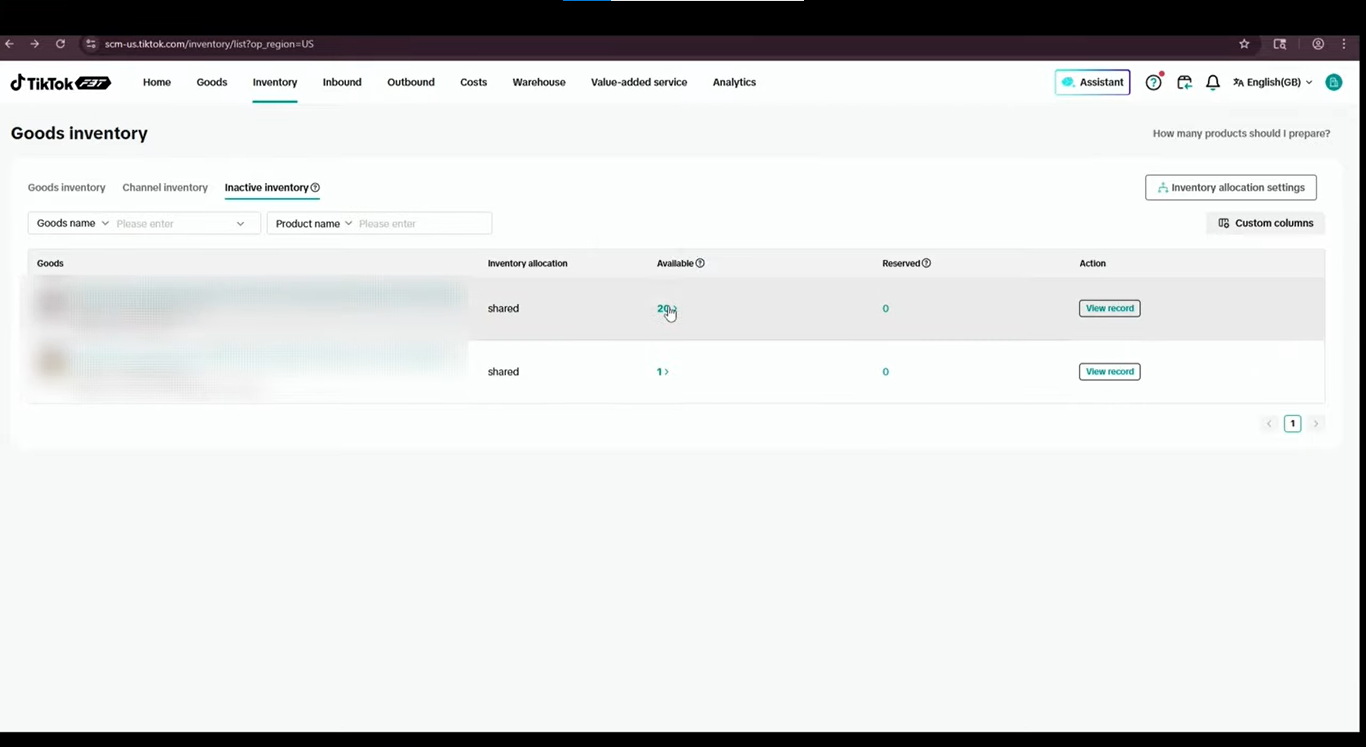The height and width of the screenshot is (747, 1366).
Task: Select page 1 in pagination
Action: click(1292, 424)
